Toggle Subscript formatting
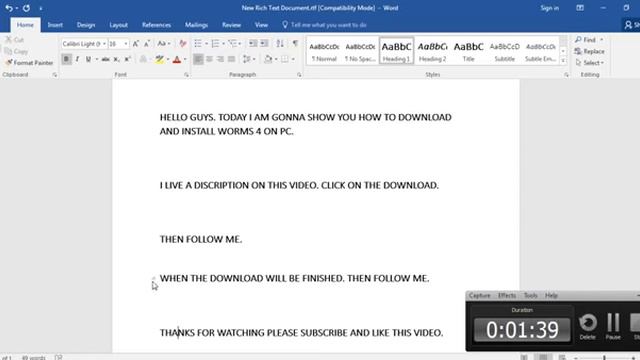Screen dimensions: 640x360 tap(117, 59)
